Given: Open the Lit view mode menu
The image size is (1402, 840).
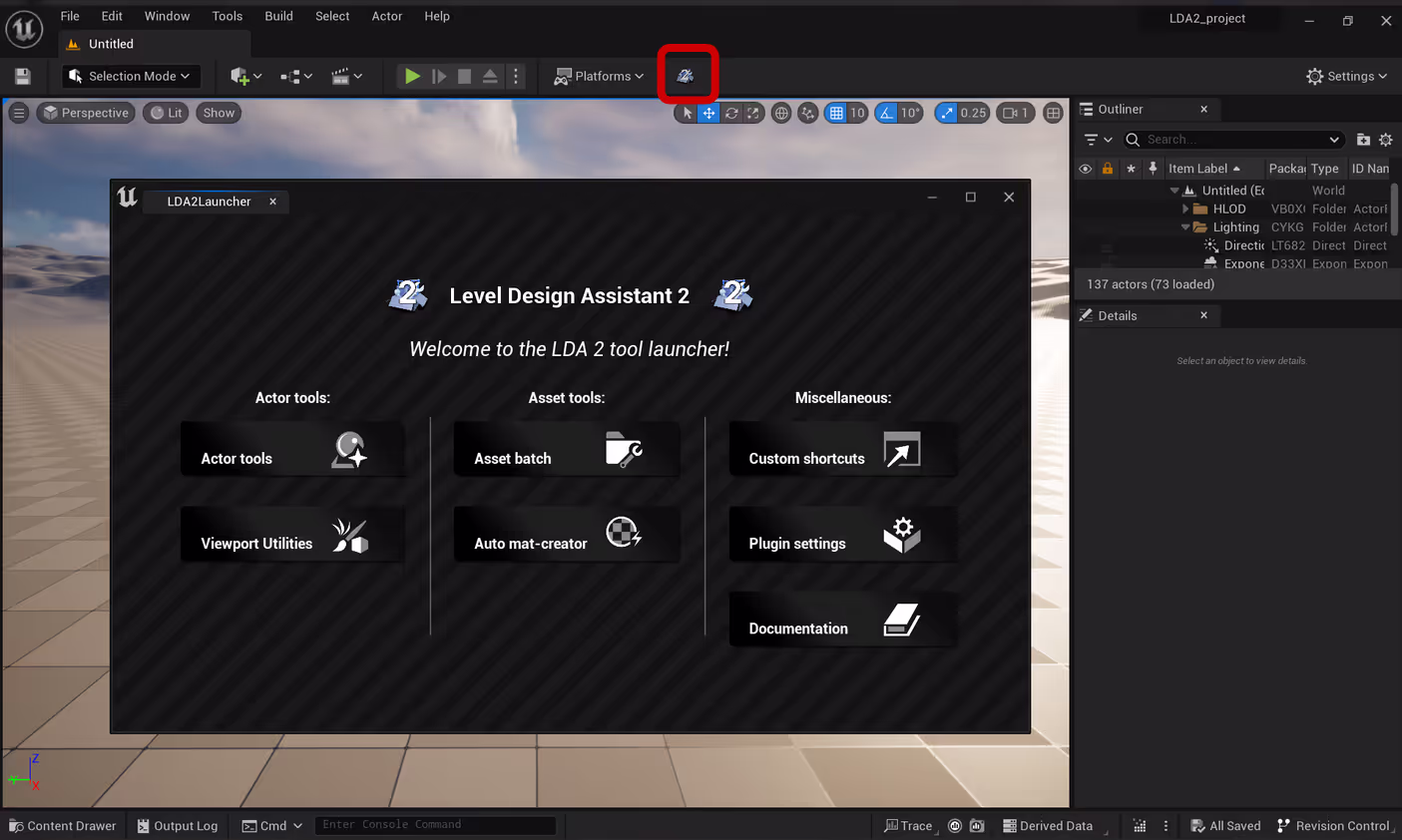Looking at the screenshot, I should [166, 113].
